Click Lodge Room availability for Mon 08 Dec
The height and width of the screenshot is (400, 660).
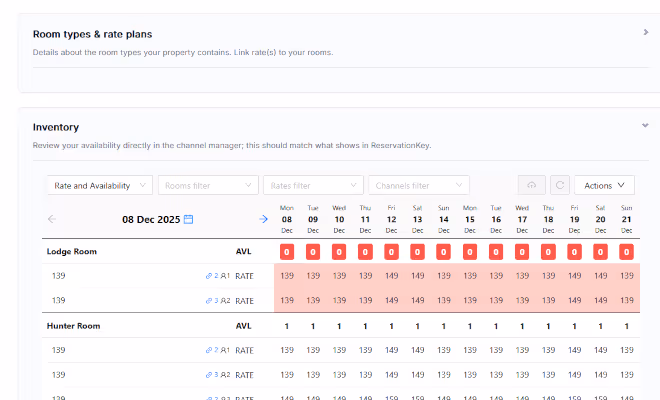click(287, 252)
